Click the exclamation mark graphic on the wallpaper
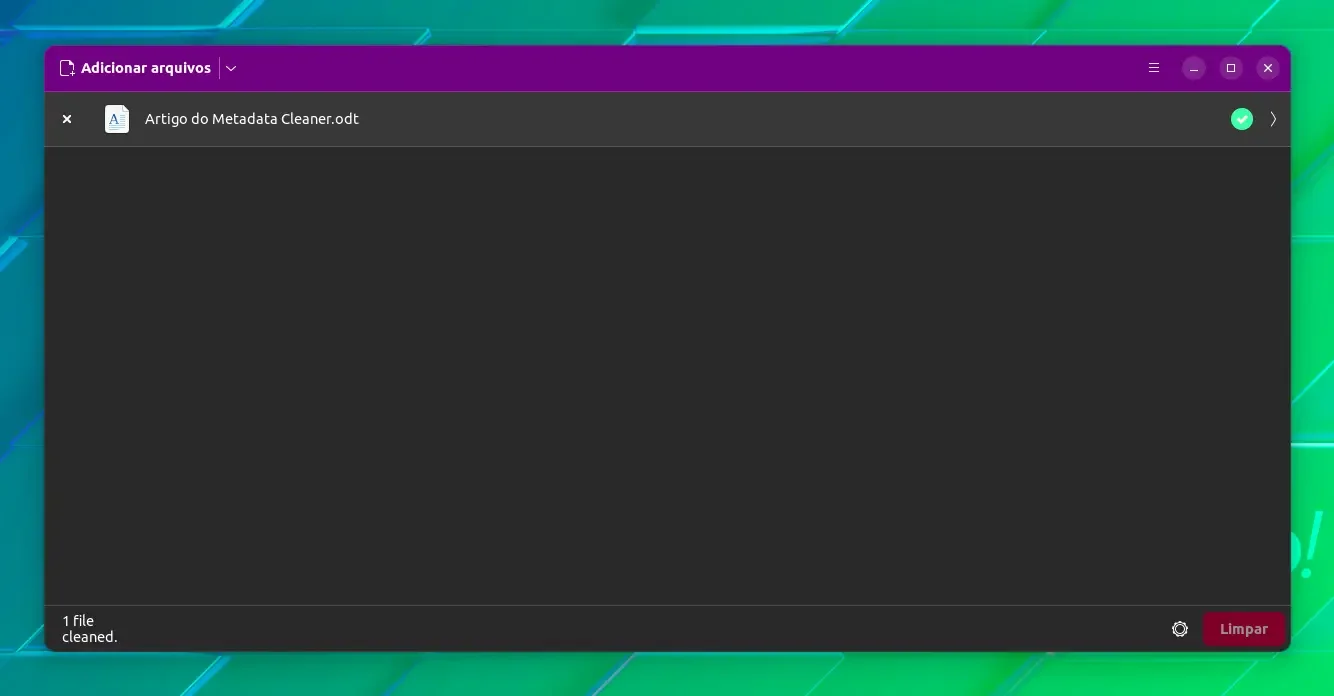 pos(1310,545)
